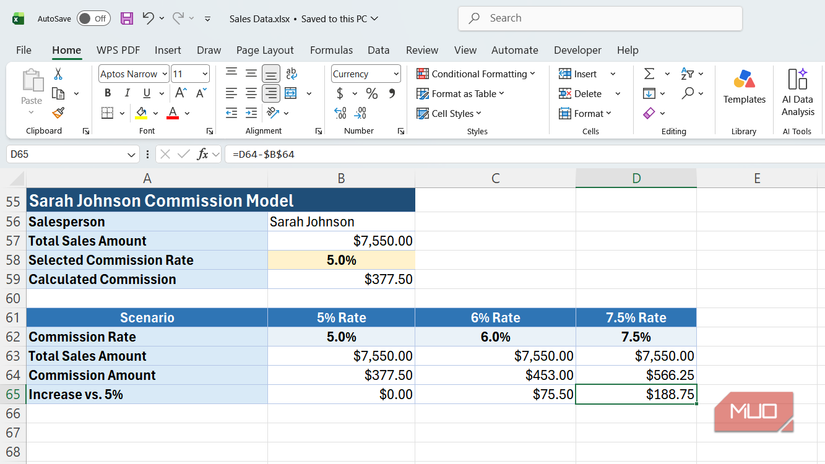The height and width of the screenshot is (464, 825).
Task: Expand the Format as Table menu
Action: click(460, 94)
